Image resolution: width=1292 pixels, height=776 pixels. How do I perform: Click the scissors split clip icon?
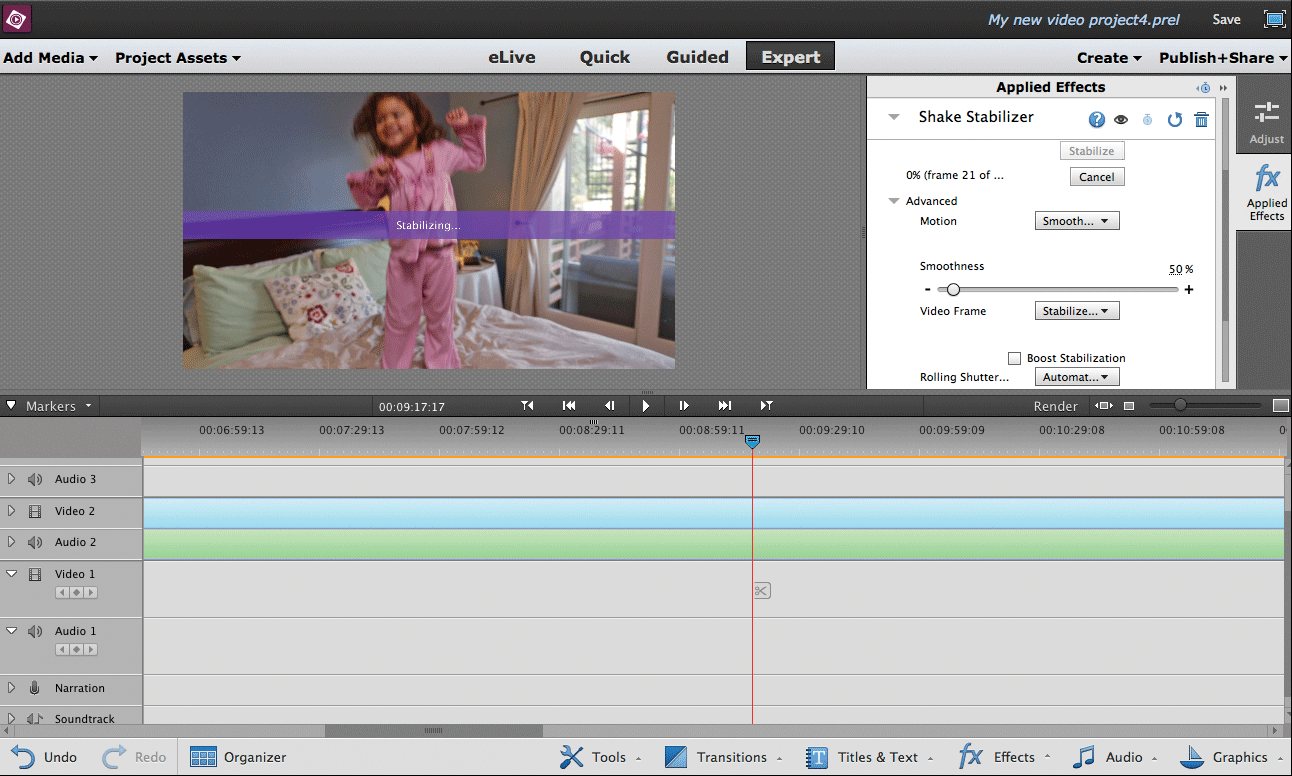(x=762, y=591)
